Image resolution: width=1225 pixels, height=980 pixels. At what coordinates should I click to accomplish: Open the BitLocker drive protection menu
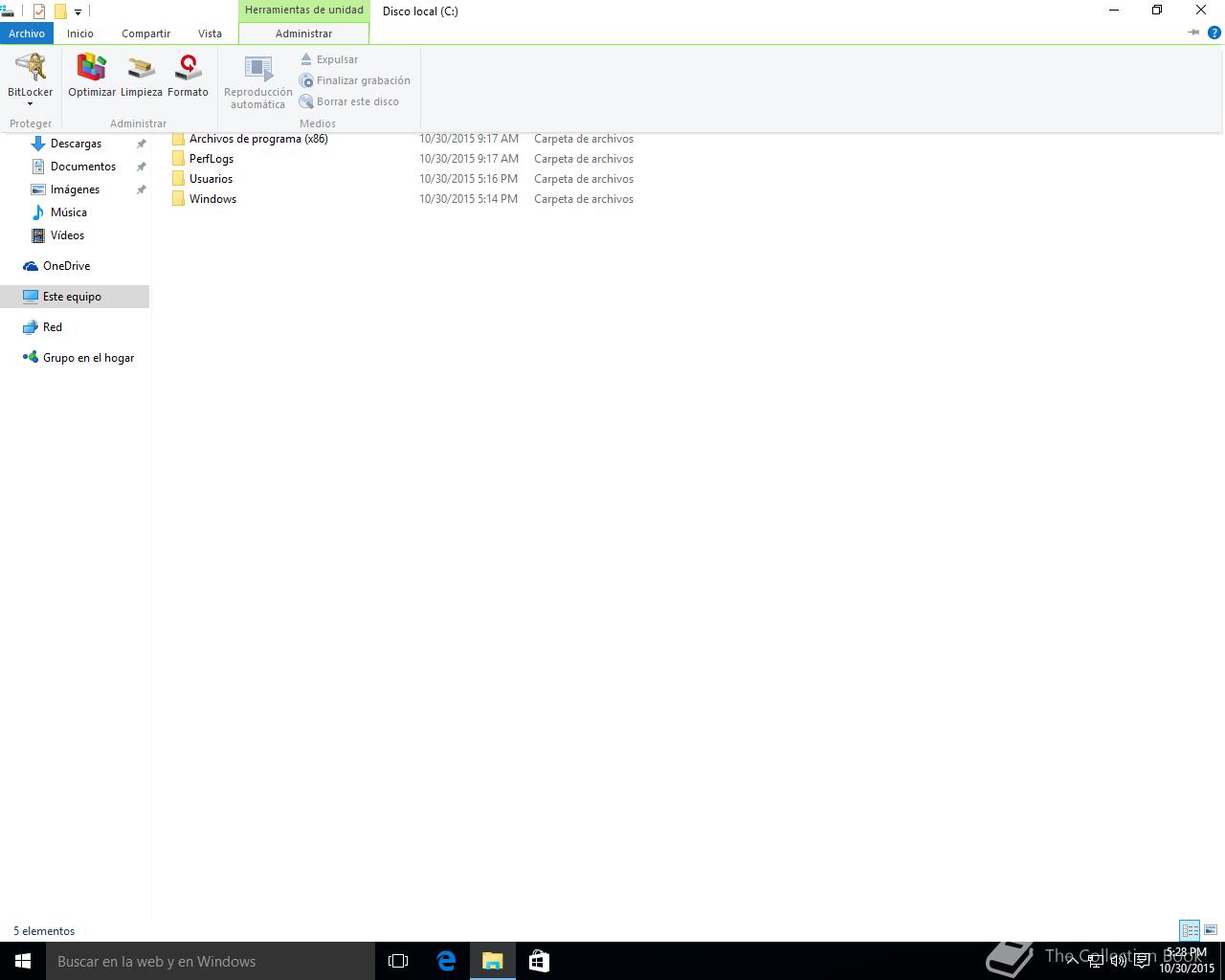pyautogui.click(x=31, y=80)
